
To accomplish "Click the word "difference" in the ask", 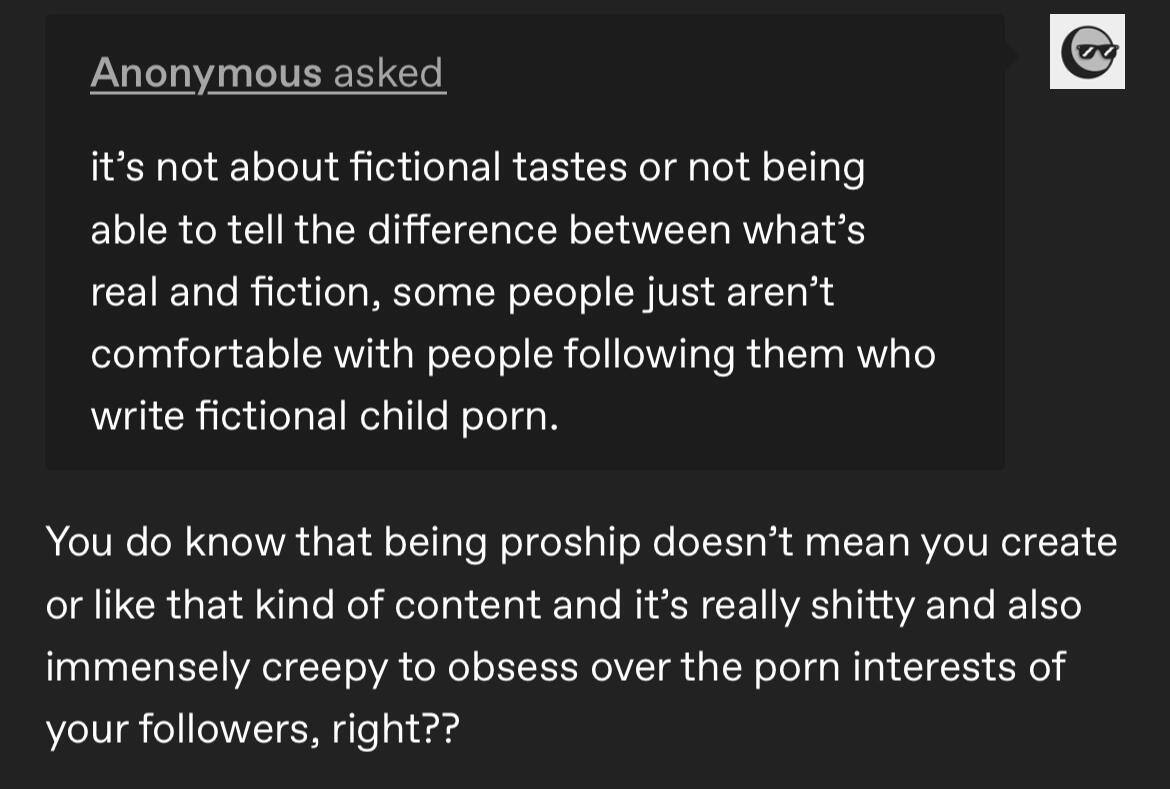I will click(x=460, y=230).
